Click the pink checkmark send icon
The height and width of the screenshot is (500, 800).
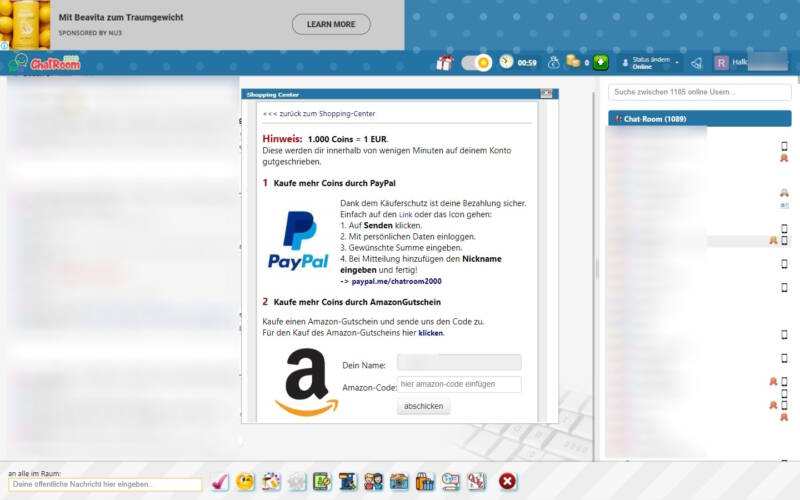click(x=220, y=482)
